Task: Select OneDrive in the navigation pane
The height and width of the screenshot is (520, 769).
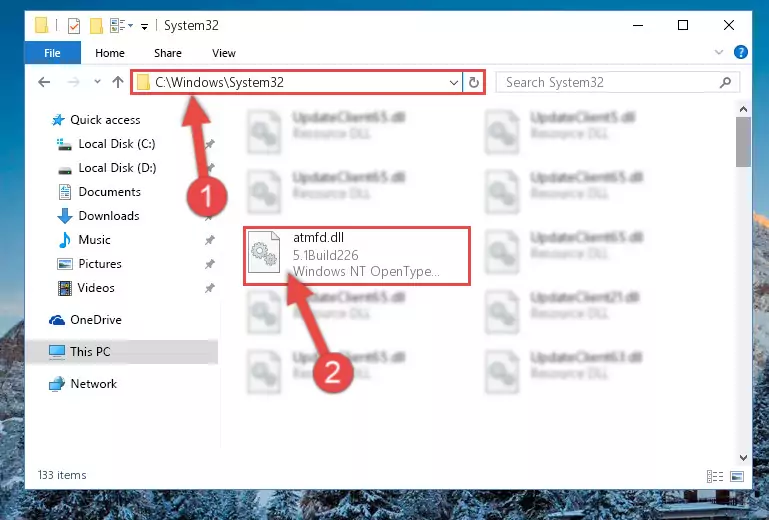Action: tap(96, 320)
